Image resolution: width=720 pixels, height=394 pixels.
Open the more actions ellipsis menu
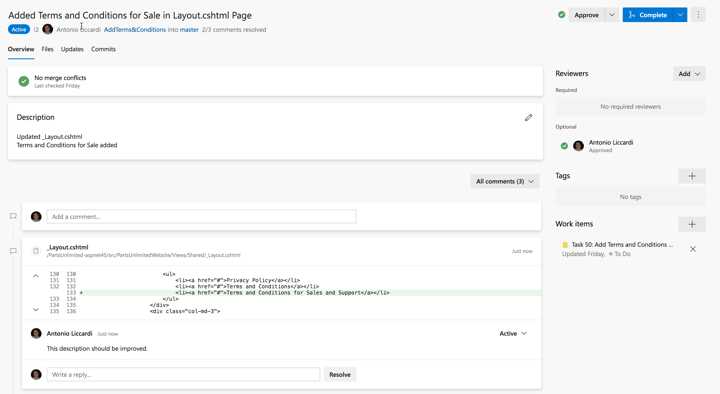[x=698, y=15]
